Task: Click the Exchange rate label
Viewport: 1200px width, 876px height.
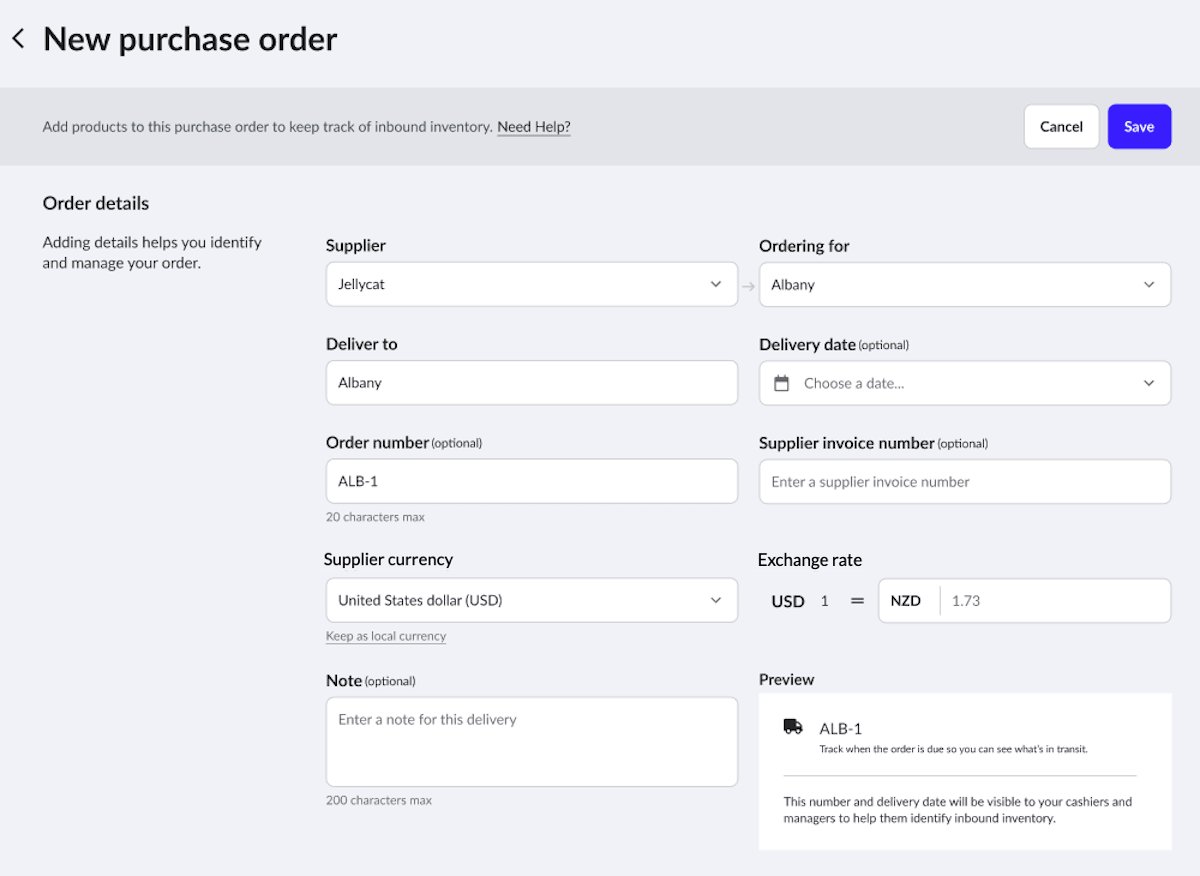Action: (x=810, y=560)
